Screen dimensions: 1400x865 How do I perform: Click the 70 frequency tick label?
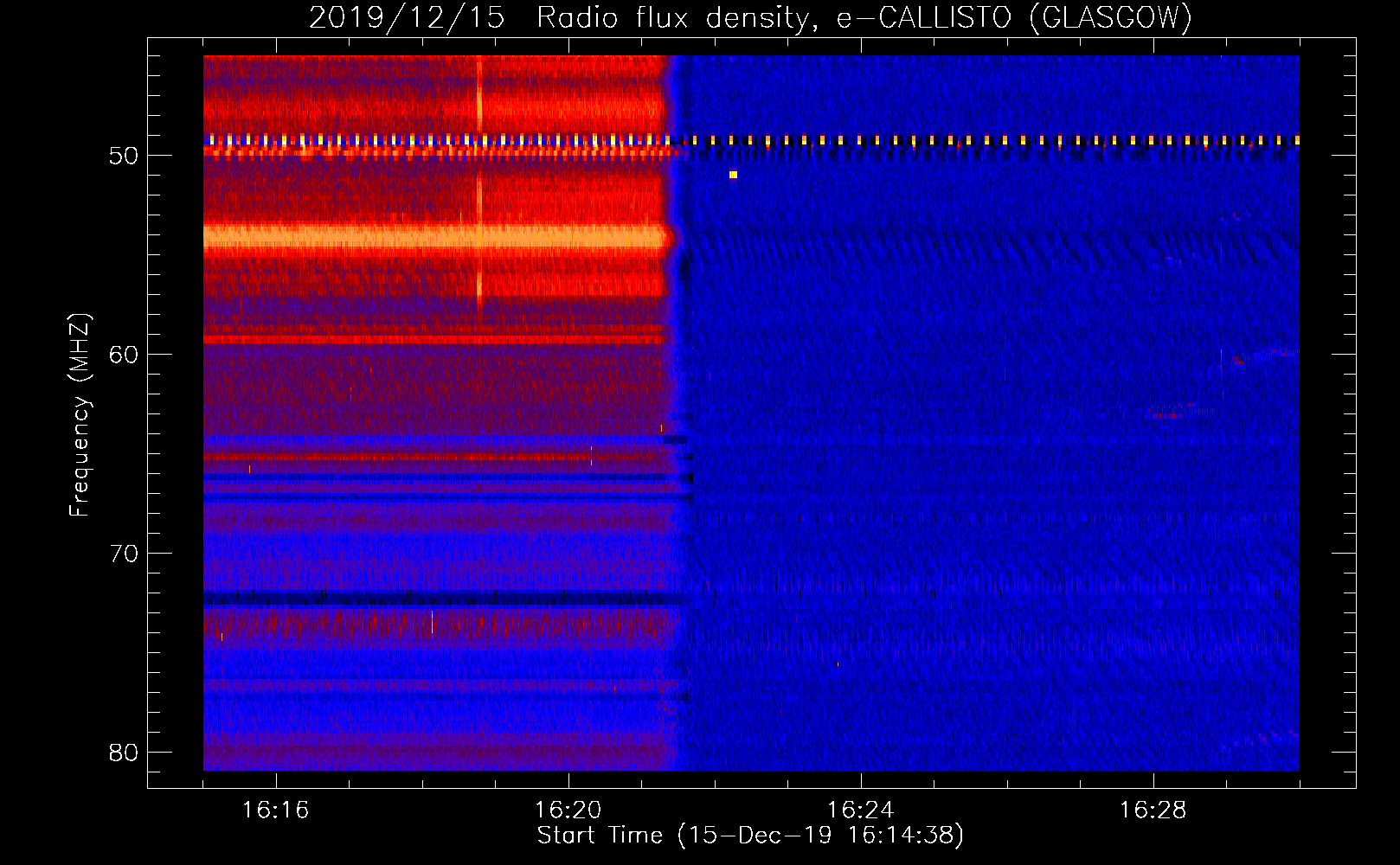point(124,554)
